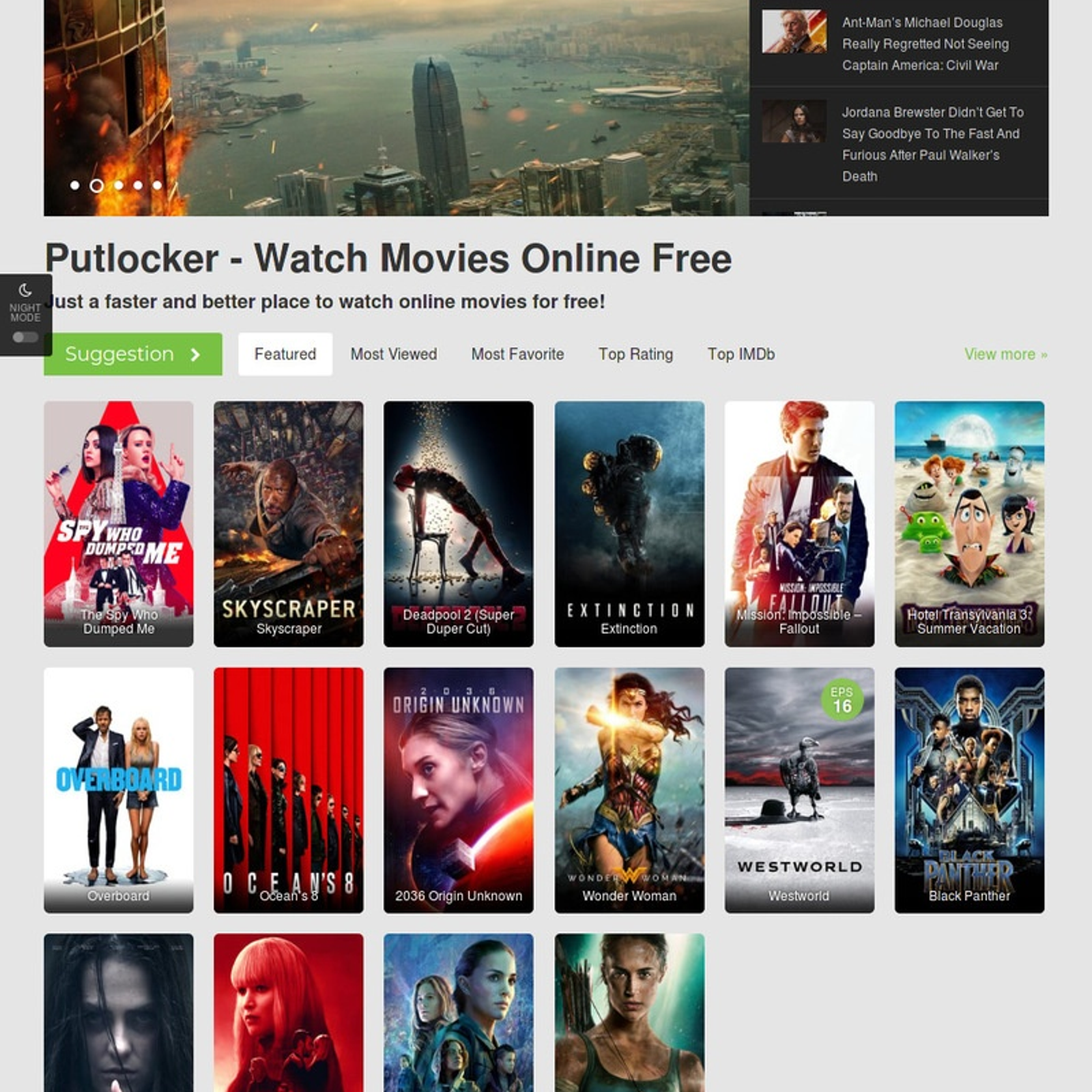Viewport: 1092px width, 1092px height.
Task: Open the group of women poster in third row
Action: click(459, 1013)
